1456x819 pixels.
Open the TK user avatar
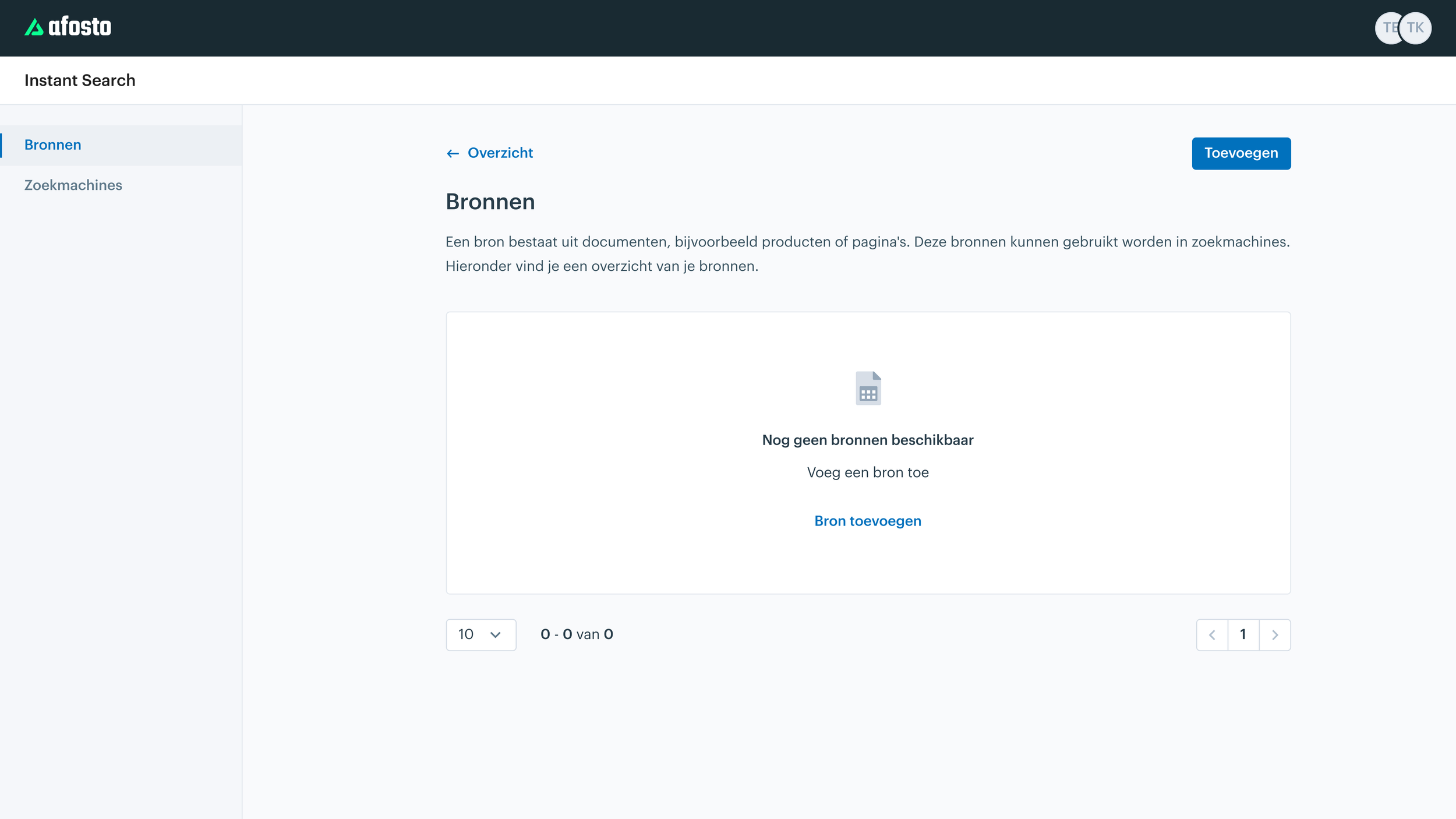click(1416, 28)
